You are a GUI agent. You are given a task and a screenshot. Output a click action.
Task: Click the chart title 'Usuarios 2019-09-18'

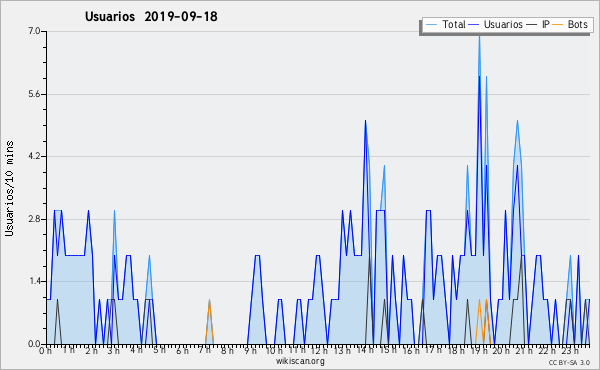point(151,16)
